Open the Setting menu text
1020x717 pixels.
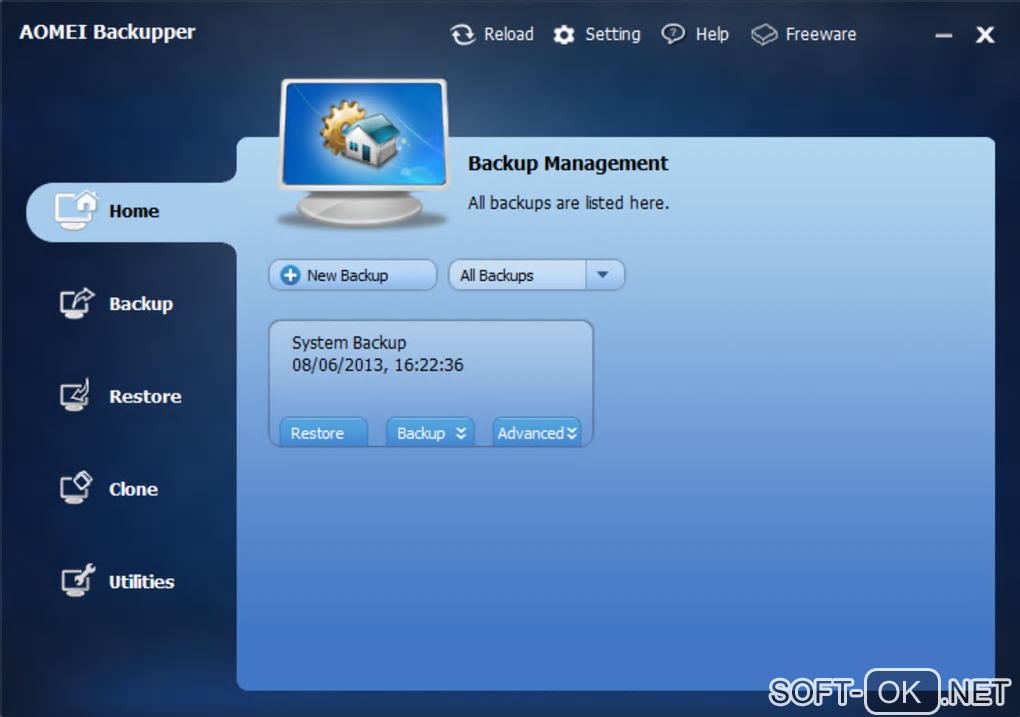point(613,34)
